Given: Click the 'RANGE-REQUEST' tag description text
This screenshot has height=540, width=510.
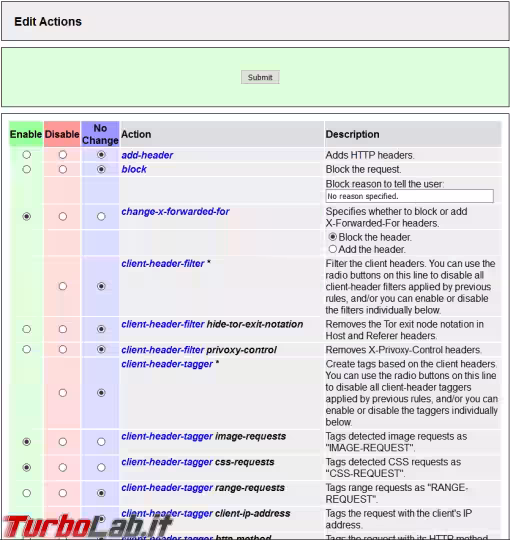Looking at the screenshot, I should pos(397,493).
